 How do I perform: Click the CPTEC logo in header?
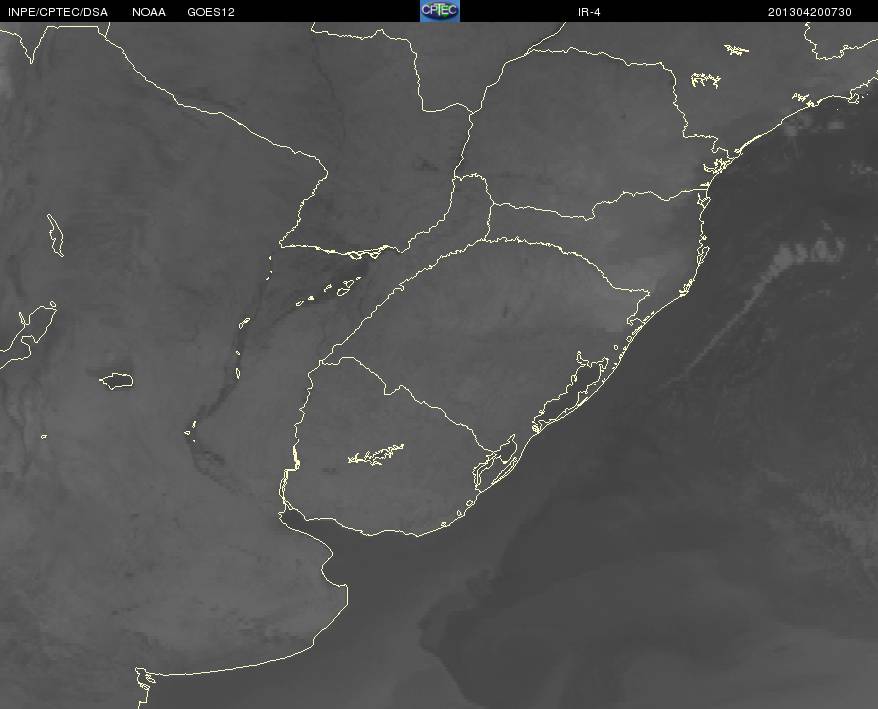click(x=440, y=11)
